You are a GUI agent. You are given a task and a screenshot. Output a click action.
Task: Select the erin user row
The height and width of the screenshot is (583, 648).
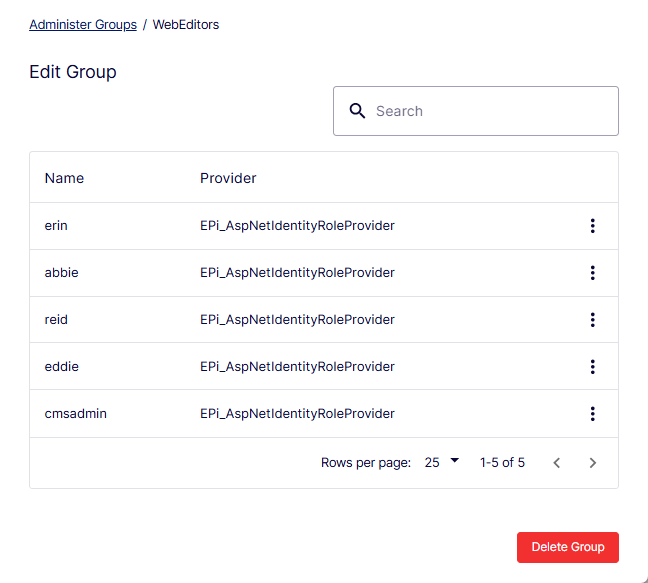(x=324, y=226)
